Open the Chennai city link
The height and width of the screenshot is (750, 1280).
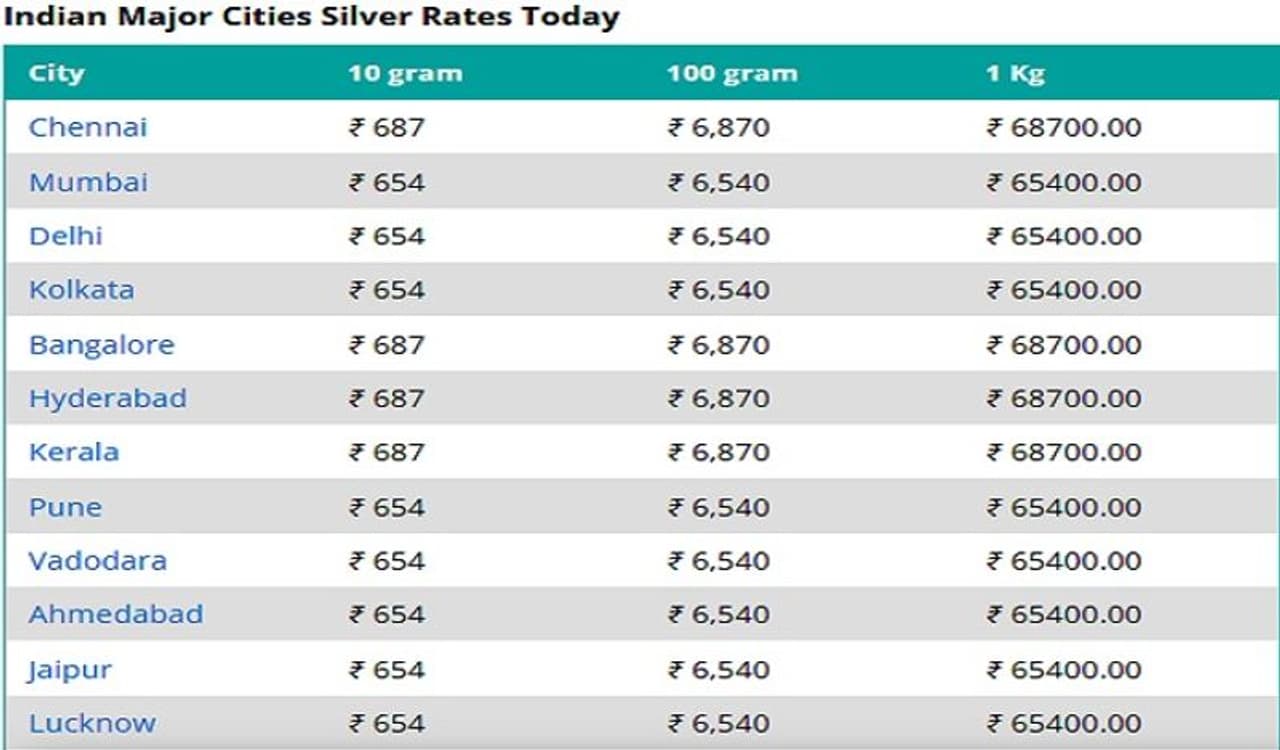[x=88, y=128]
